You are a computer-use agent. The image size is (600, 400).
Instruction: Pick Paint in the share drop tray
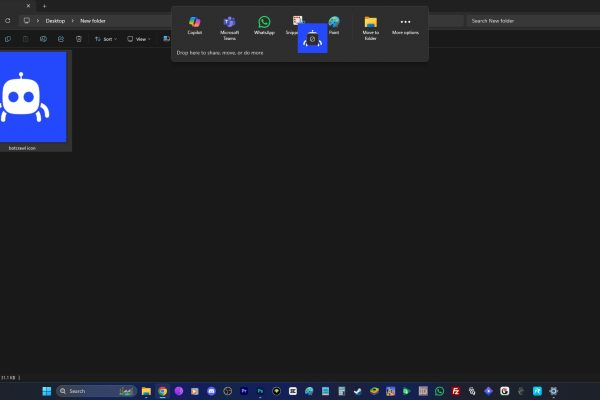(334, 26)
